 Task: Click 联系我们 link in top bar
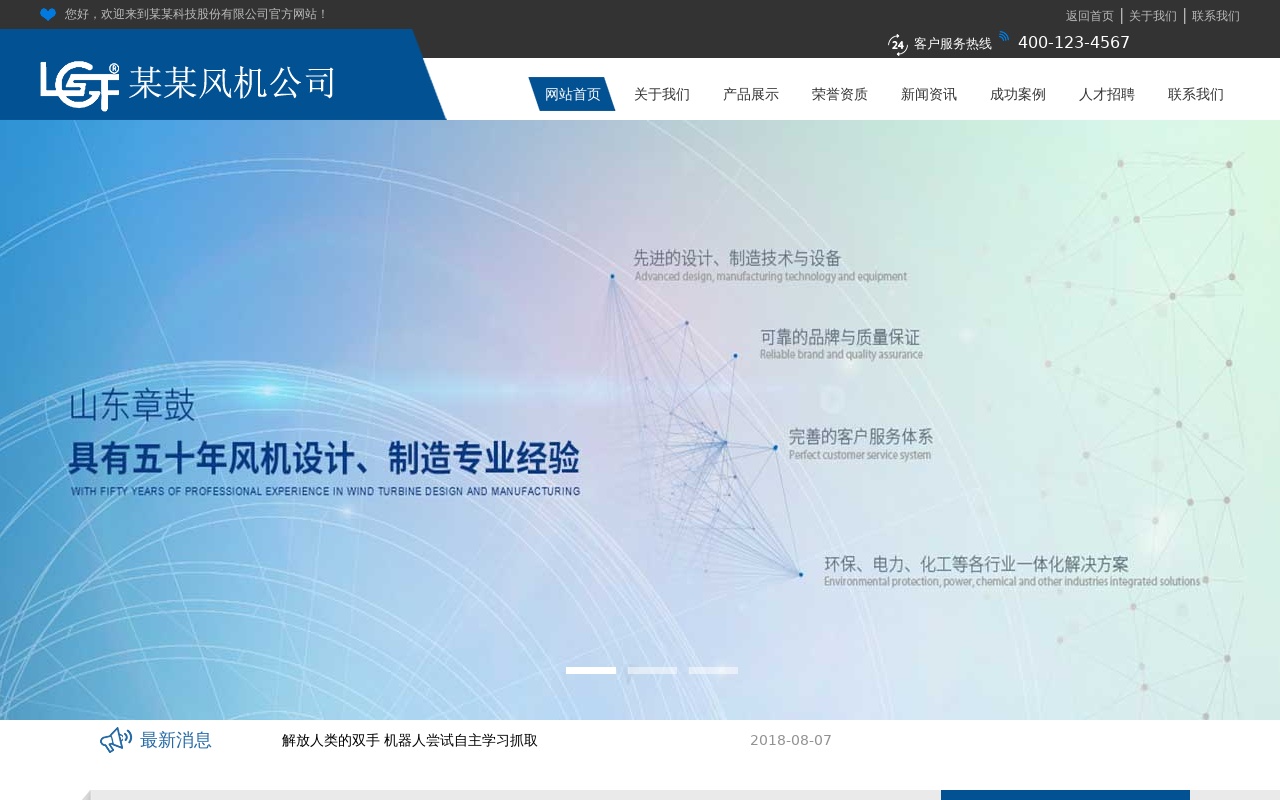1216,16
